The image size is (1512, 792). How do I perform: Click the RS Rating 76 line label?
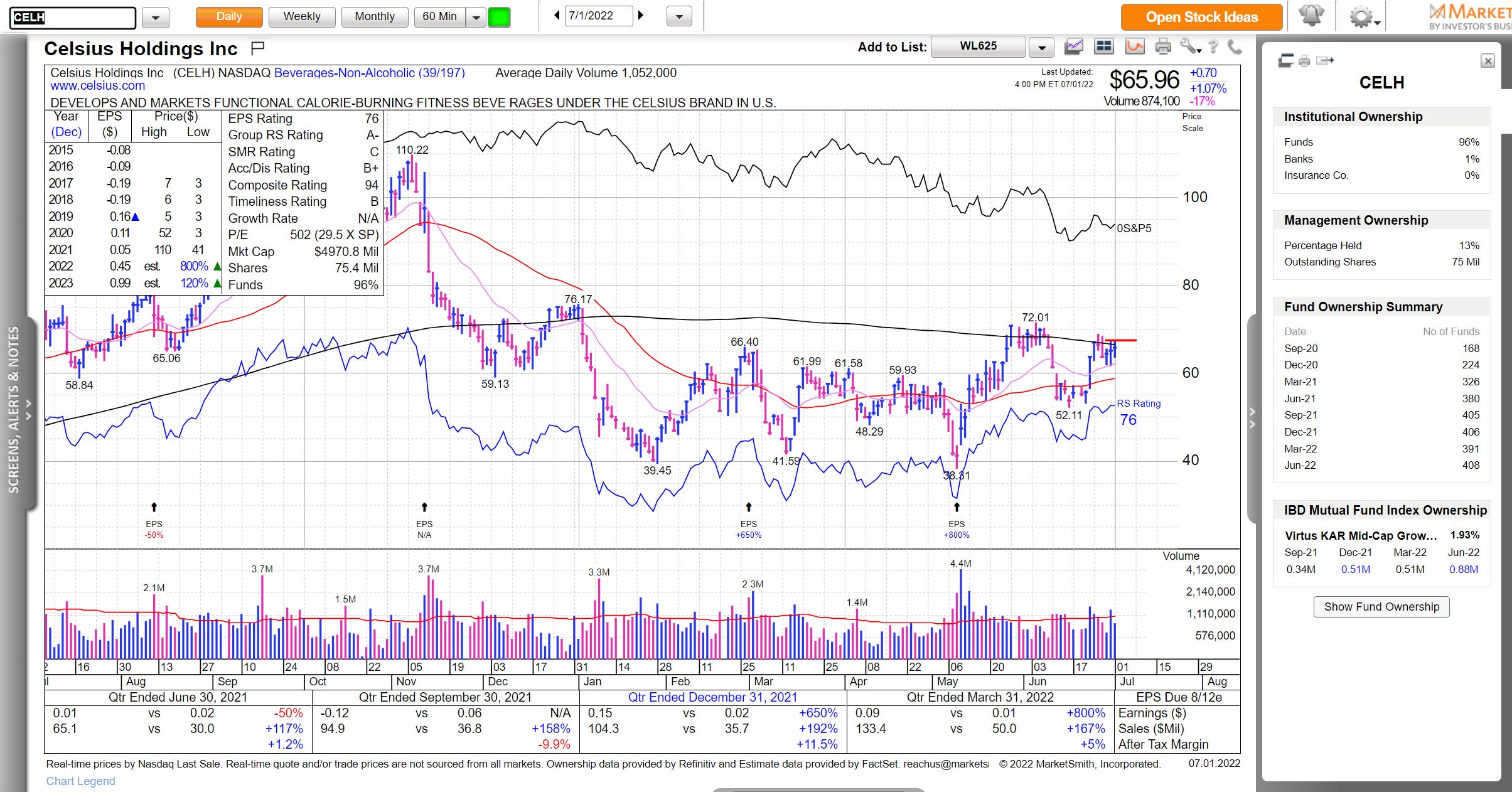pyautogui.click(x=1138, y=412)
